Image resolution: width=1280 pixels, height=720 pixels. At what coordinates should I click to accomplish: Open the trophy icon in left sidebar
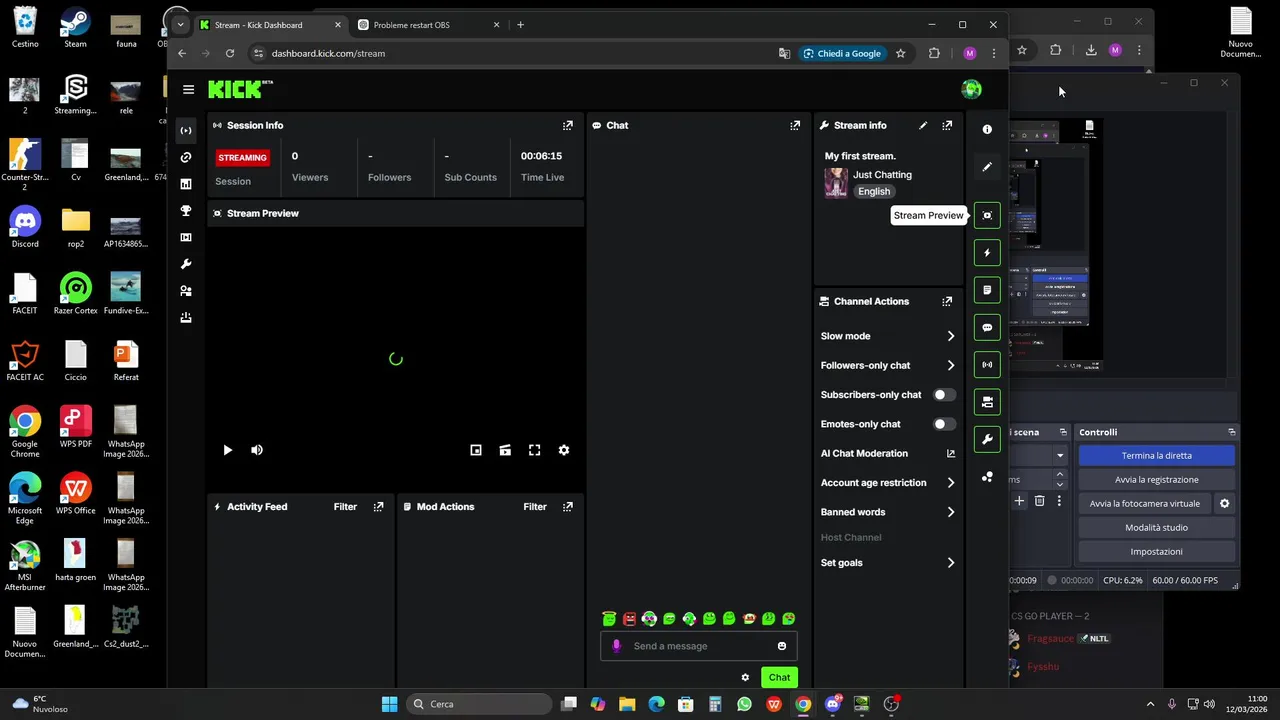pos(186,211)
